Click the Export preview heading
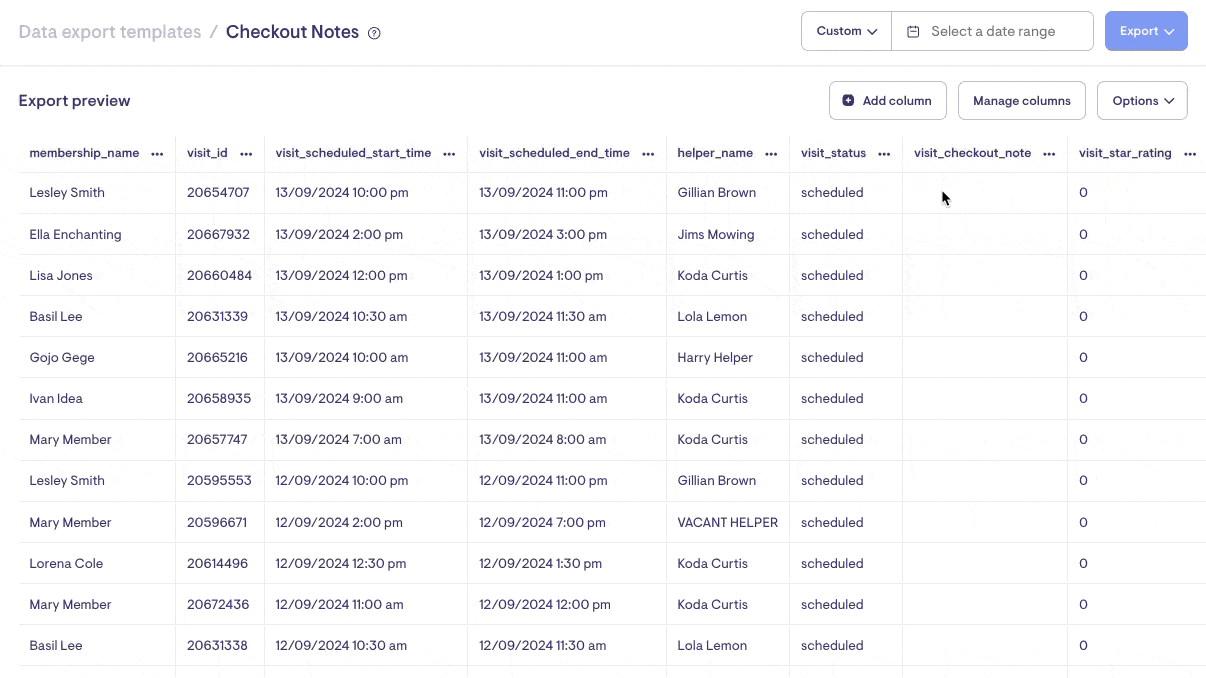 coord(74,100)
